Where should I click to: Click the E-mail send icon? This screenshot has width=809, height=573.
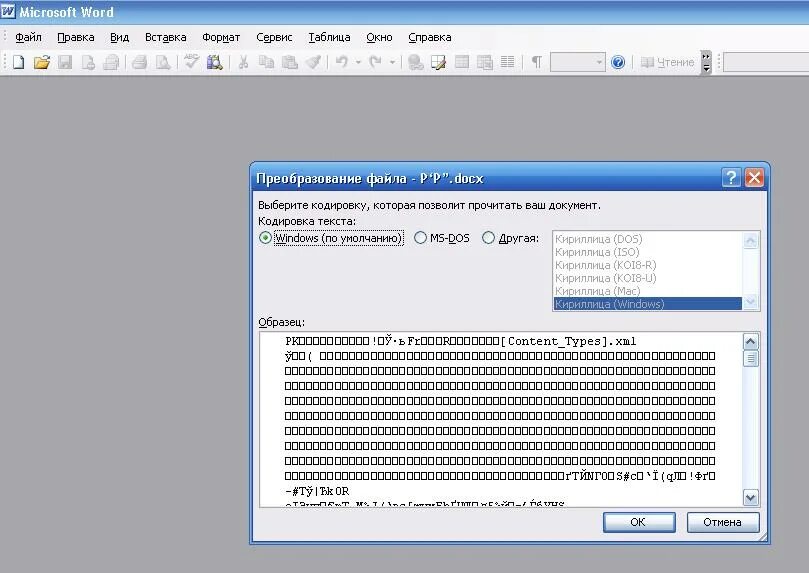[111, 62]
